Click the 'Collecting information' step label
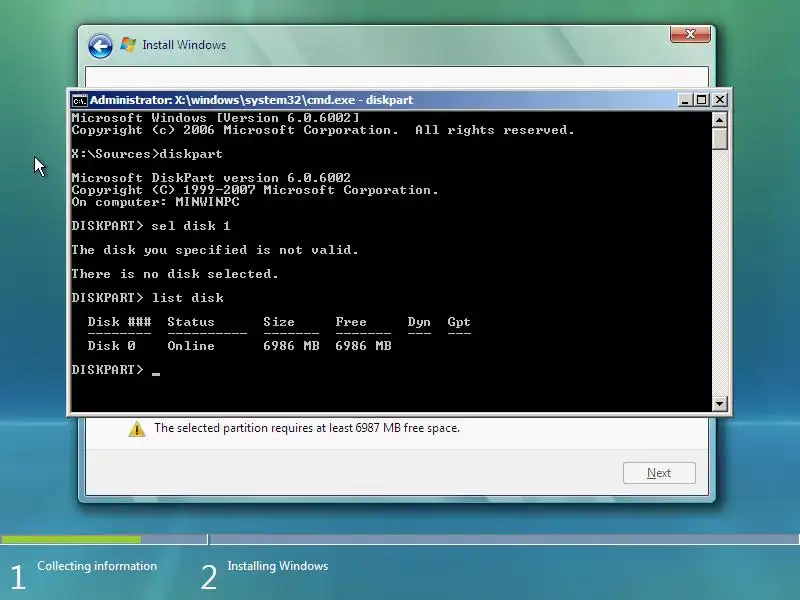800x600 pixels. point(97,566)
